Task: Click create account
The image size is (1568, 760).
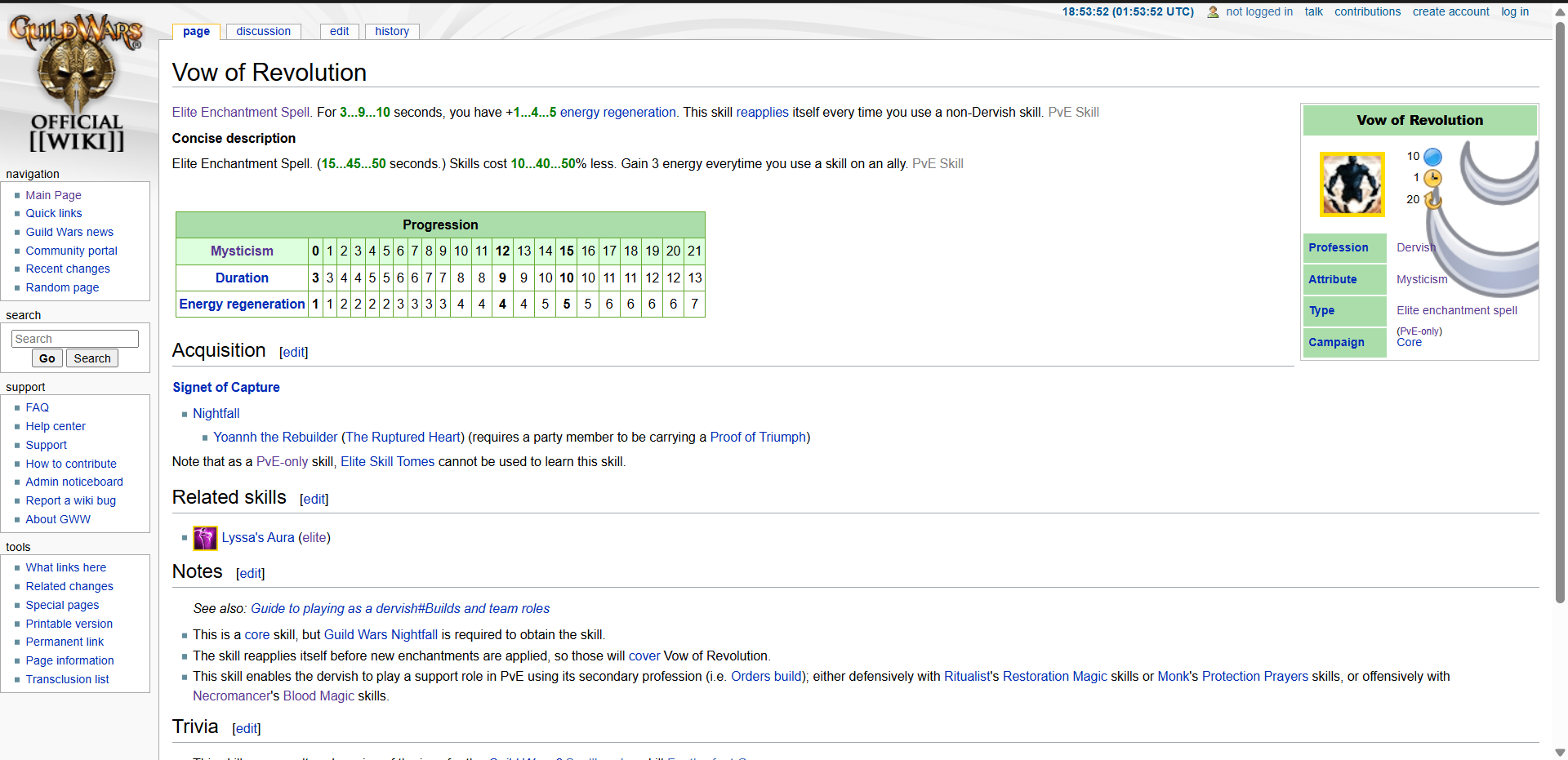Action: (x=1450, y=11)
